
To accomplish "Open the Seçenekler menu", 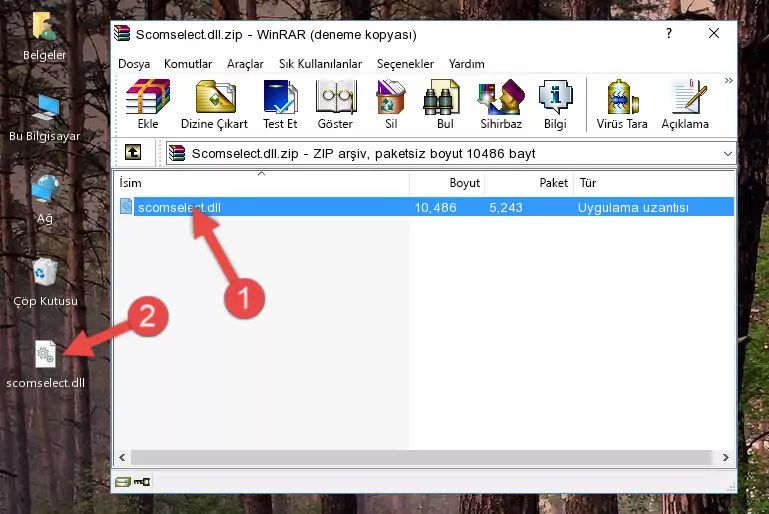I will click(405, 64).
